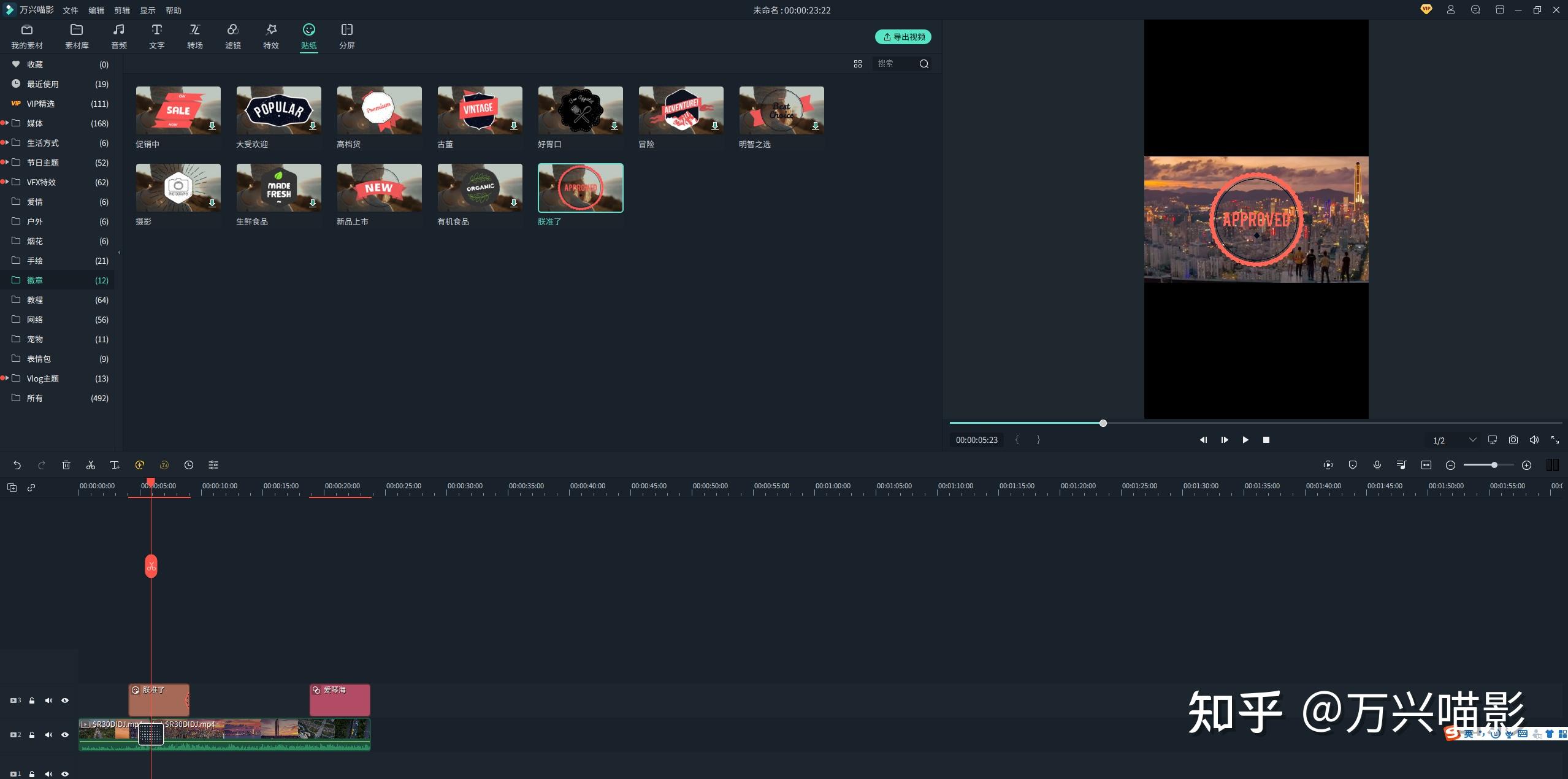This screenshot has width=1568, height=779.
Task: Open the 剪辑 menu
Action: (121, 10)
